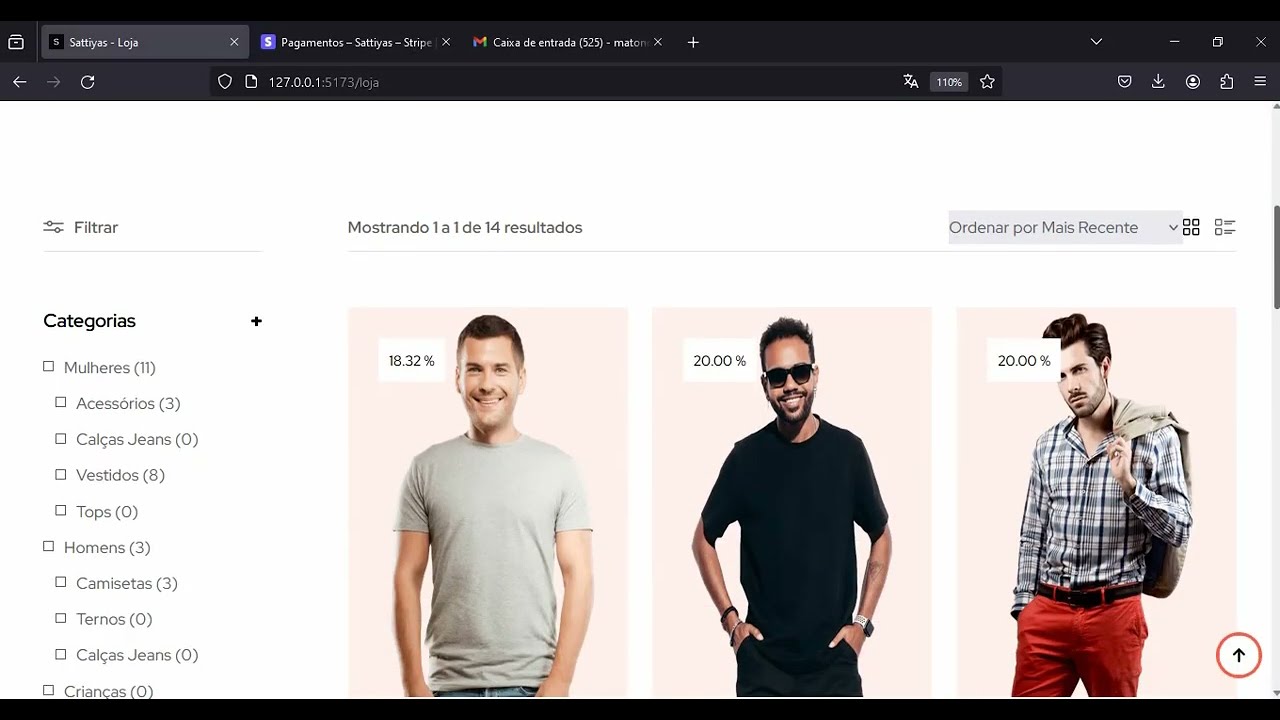Check the Vestidos (8) category
The width and height of the screenshot is (1280, 720).
(x=61, y=475)
